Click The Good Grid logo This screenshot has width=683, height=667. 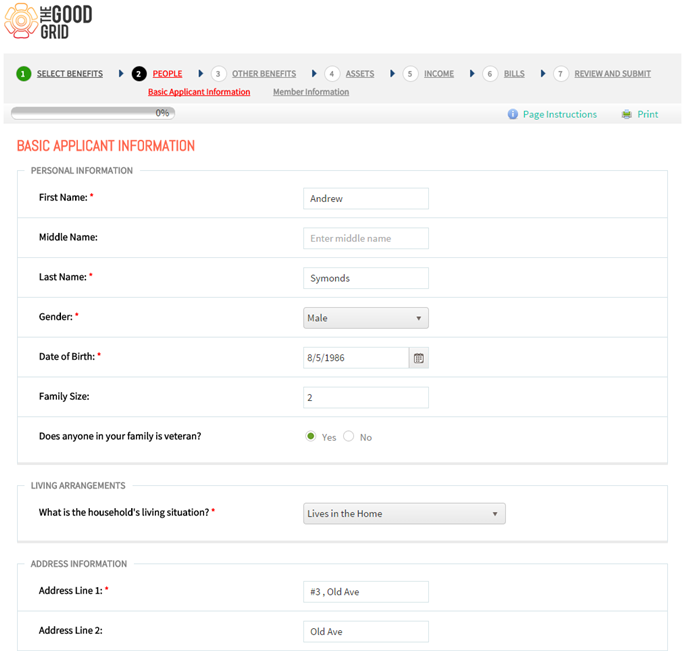48,21
